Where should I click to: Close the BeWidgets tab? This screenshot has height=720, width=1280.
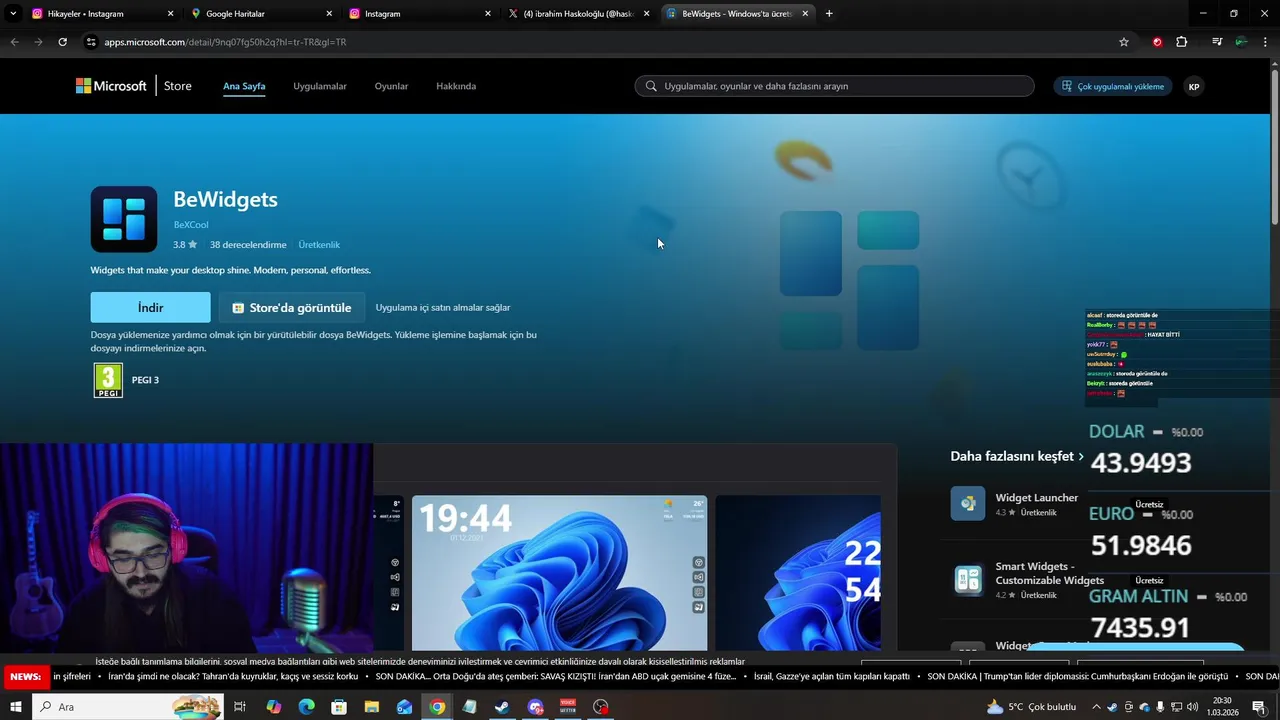[x=805, y=14]
